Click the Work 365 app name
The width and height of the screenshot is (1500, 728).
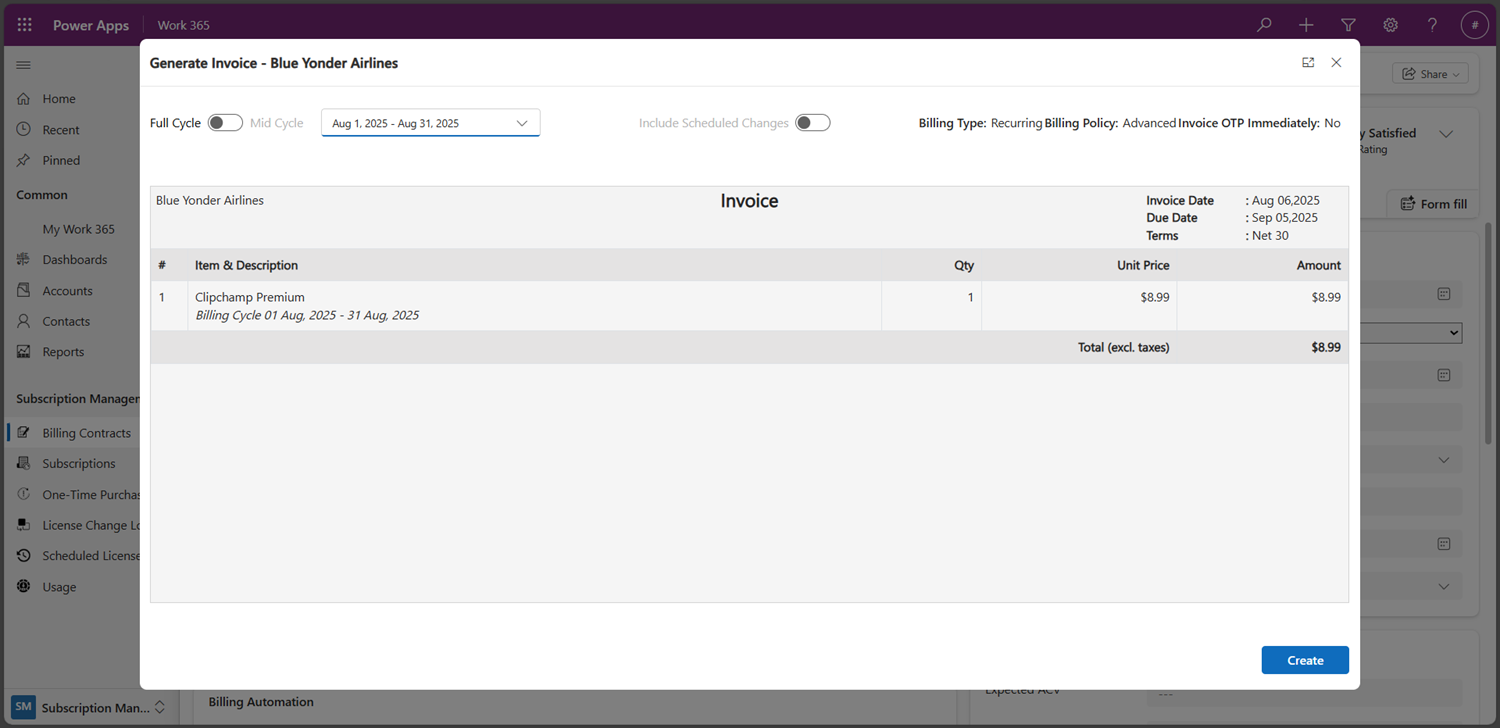[184, 25]
